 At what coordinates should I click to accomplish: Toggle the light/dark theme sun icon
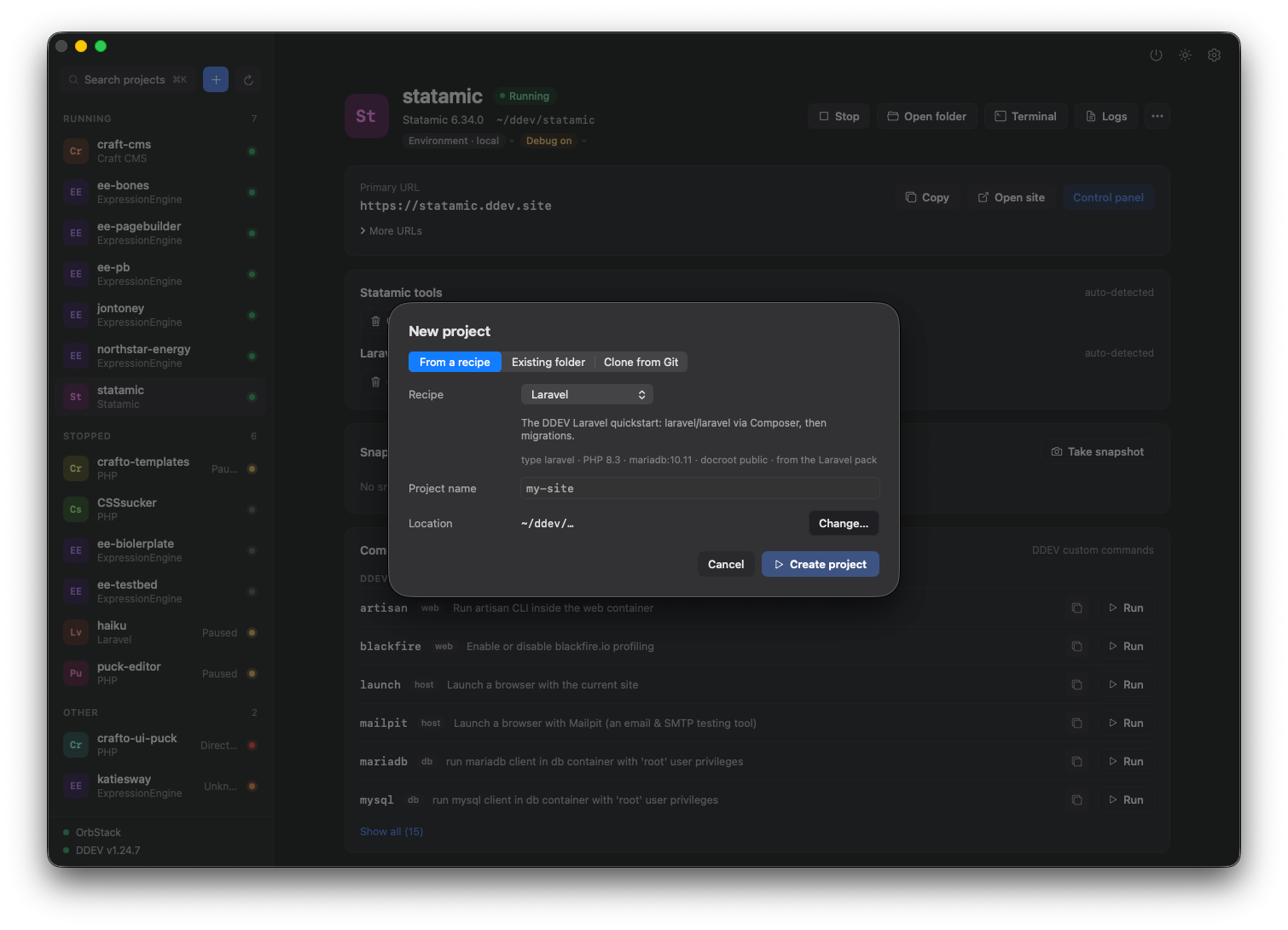(x=1185, y=55)
